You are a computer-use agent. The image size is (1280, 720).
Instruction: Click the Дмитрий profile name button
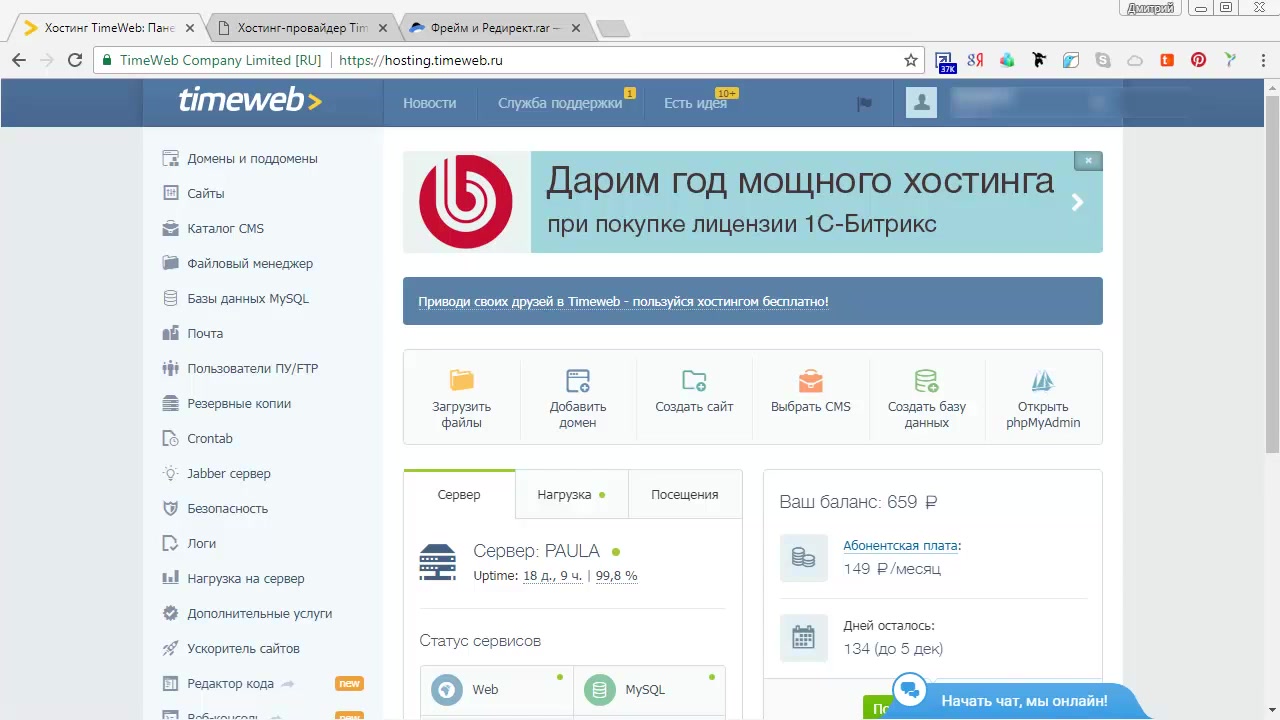[x=1150, y=8]
